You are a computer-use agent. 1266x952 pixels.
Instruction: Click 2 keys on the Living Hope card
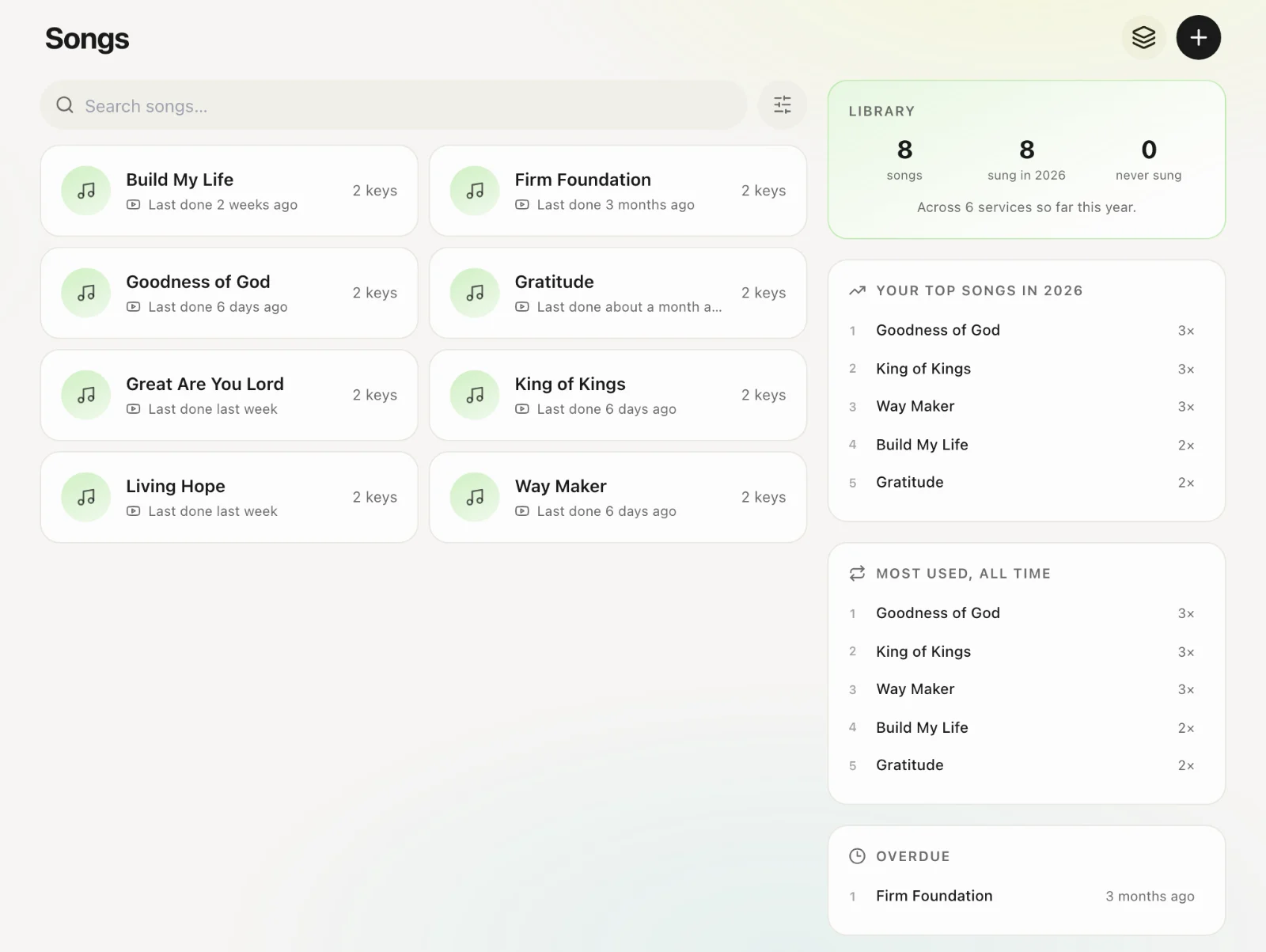click(375, 497)
